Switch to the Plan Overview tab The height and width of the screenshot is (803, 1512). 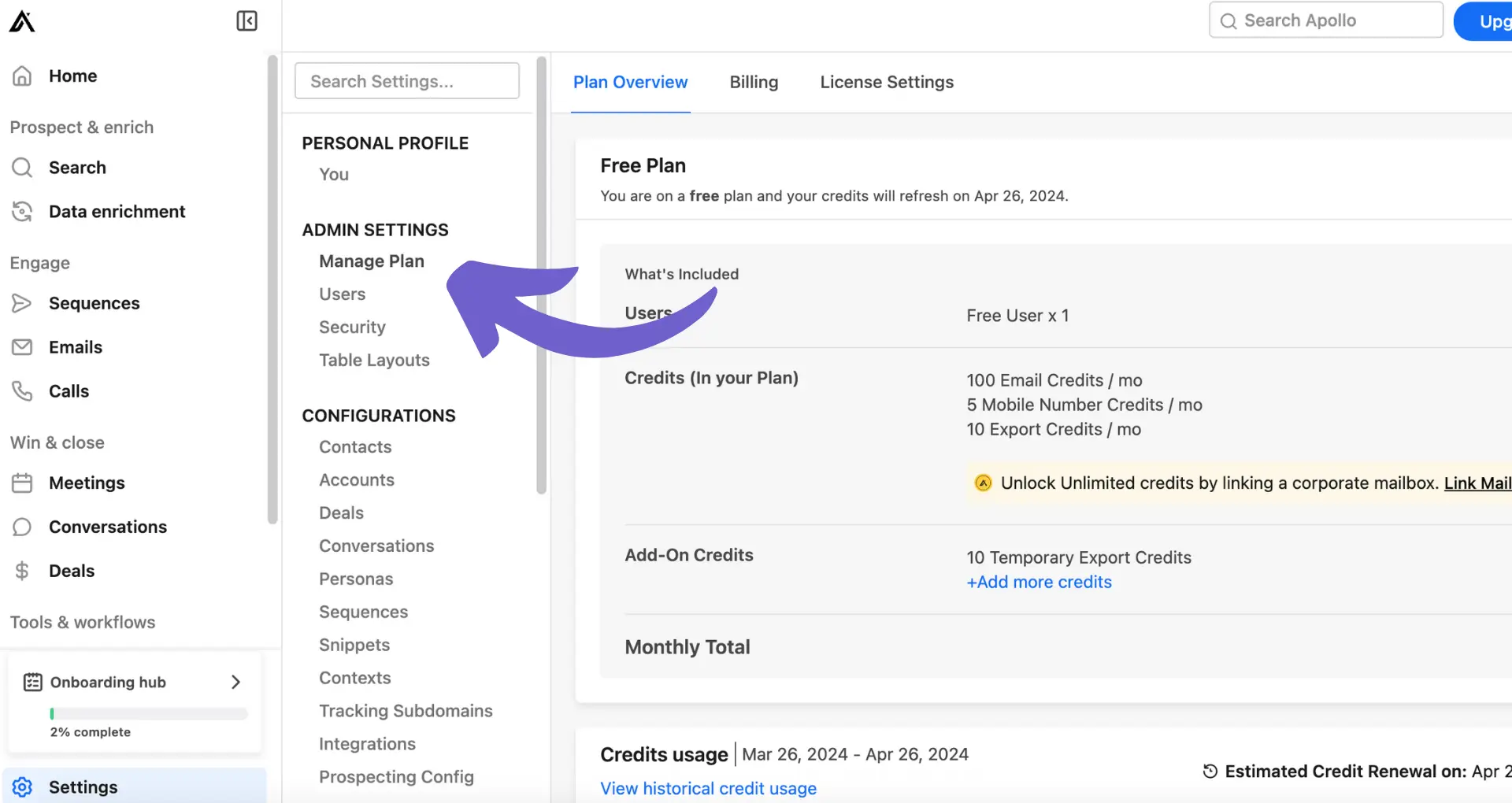(630, 82)
